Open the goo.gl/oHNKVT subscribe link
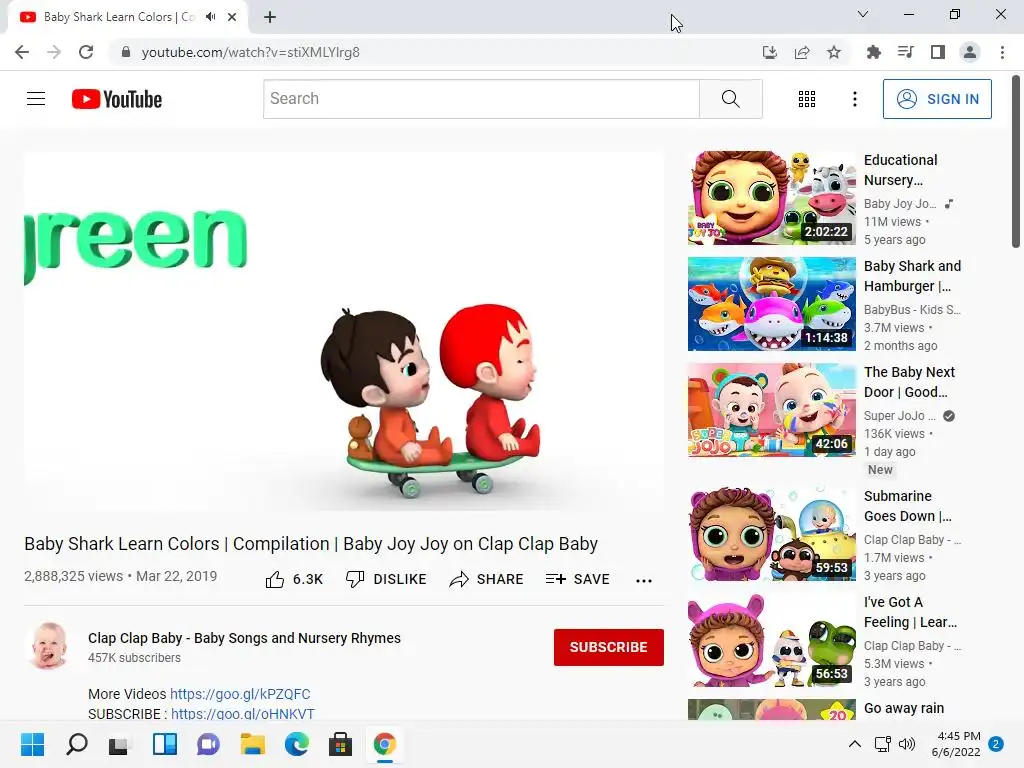This screenshot has height=768, width=1024. (x=243, y=714)
